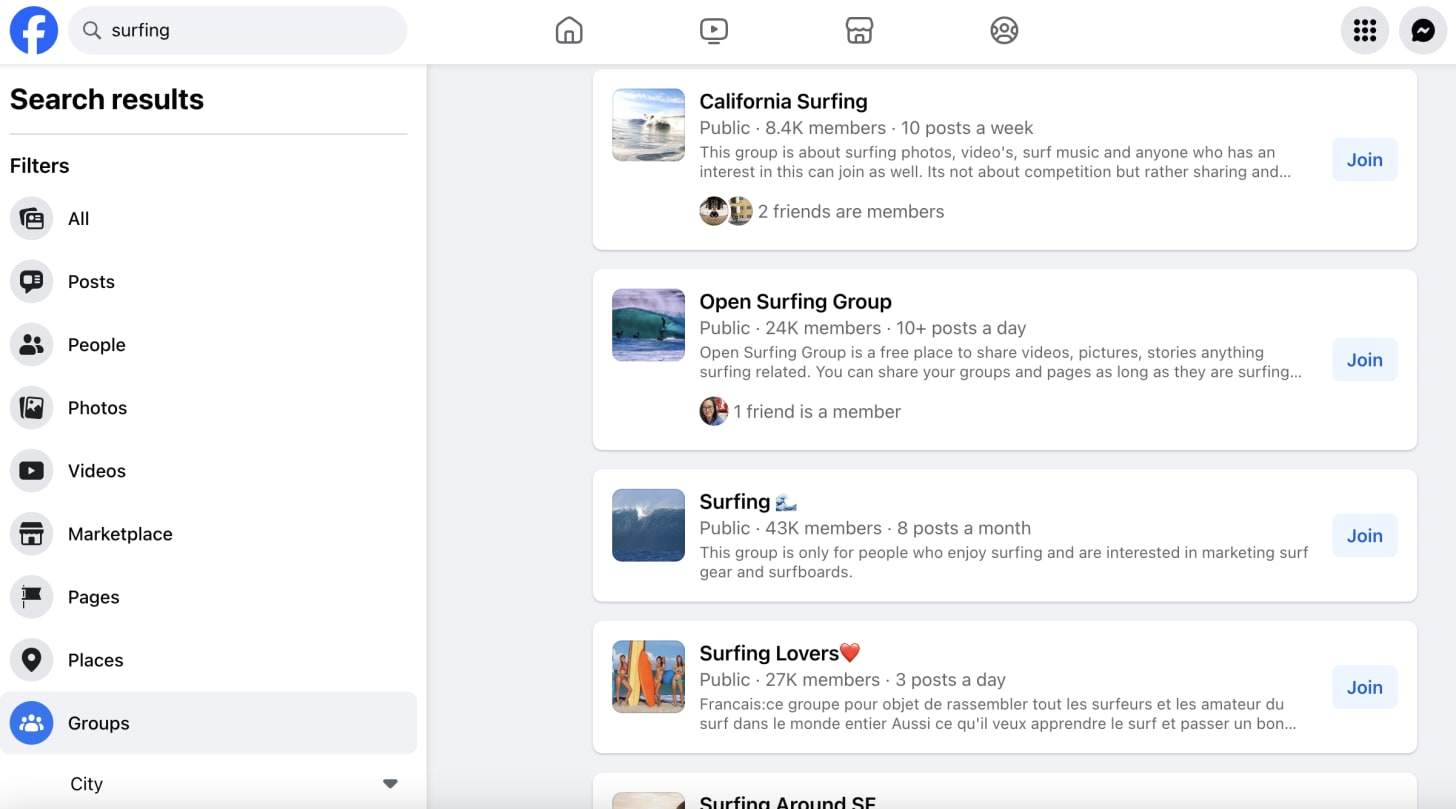
Task: Choose the People filter label
Action: click(x=97, y=345)
